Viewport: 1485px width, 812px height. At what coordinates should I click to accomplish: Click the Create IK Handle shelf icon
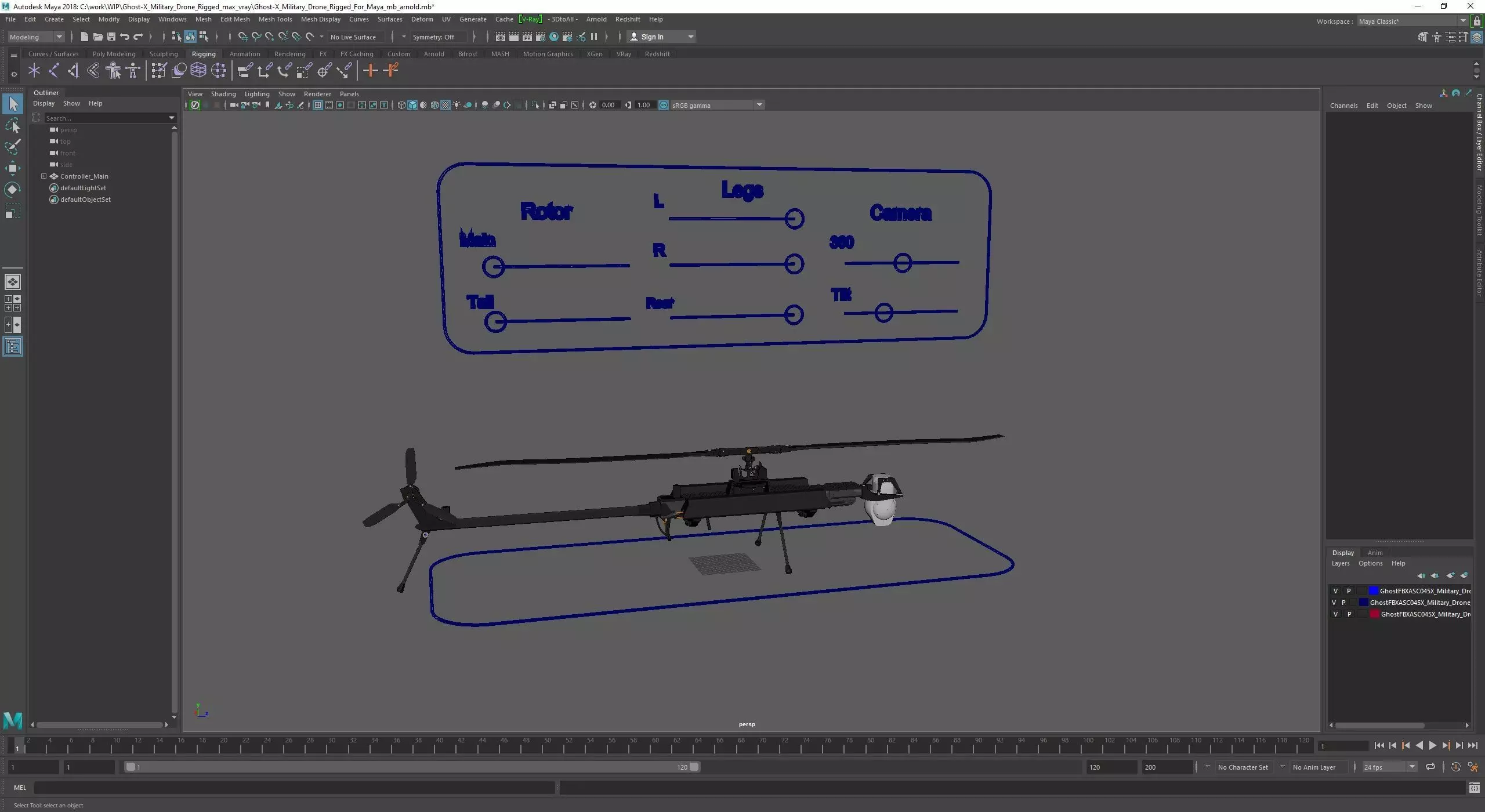(74, 71)
